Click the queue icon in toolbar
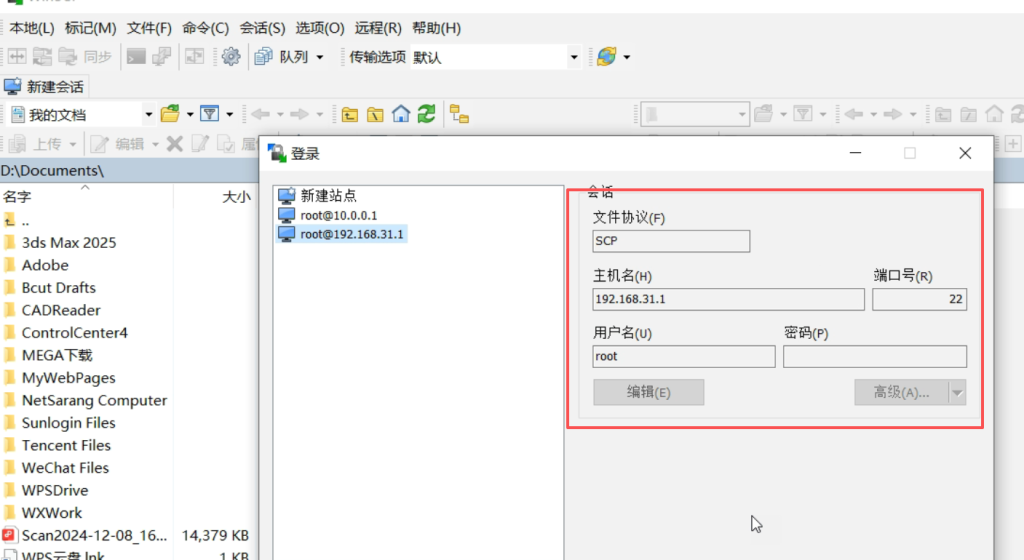Viewport: 1024px width, 560px height. tap(264, 57)
